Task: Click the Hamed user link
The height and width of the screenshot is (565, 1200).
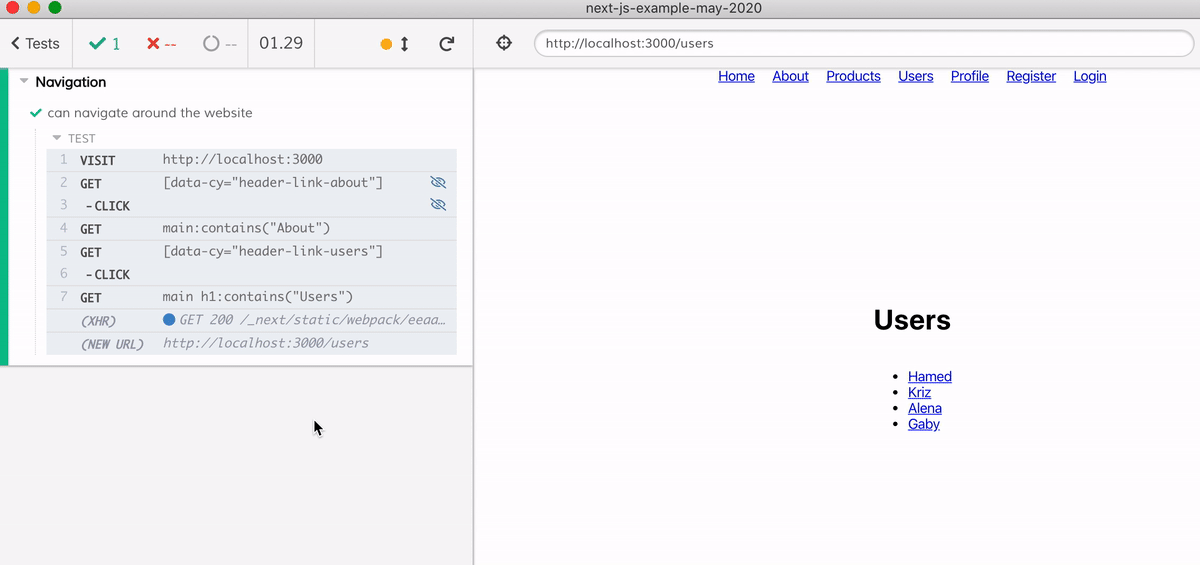Action: coord(929,376)
